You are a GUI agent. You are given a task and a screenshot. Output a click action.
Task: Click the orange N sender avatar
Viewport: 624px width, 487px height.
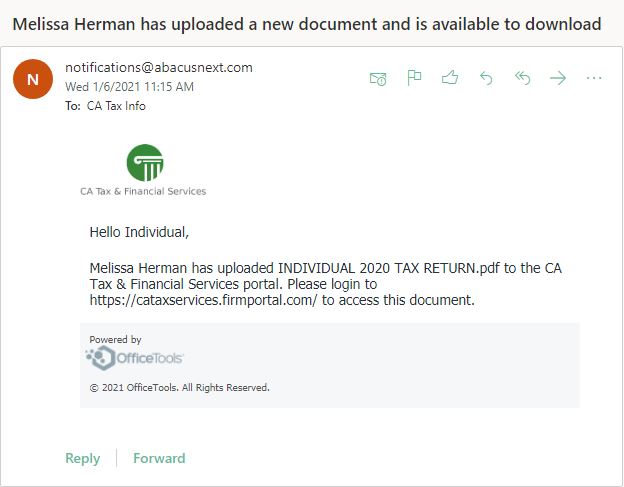pyautogui.click(x=33, y=79)
